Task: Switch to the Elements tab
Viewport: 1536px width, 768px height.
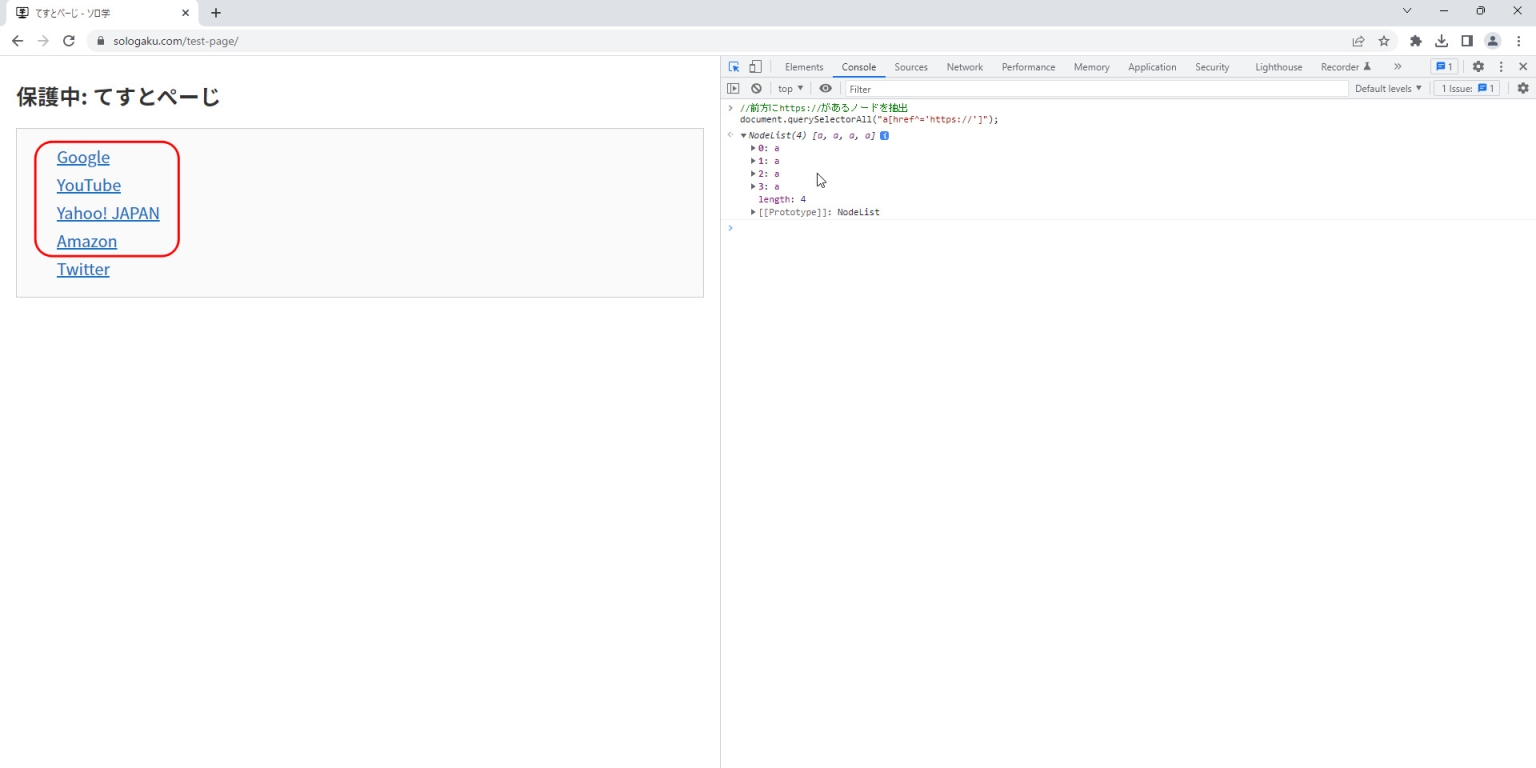Action: pos(804,67)
